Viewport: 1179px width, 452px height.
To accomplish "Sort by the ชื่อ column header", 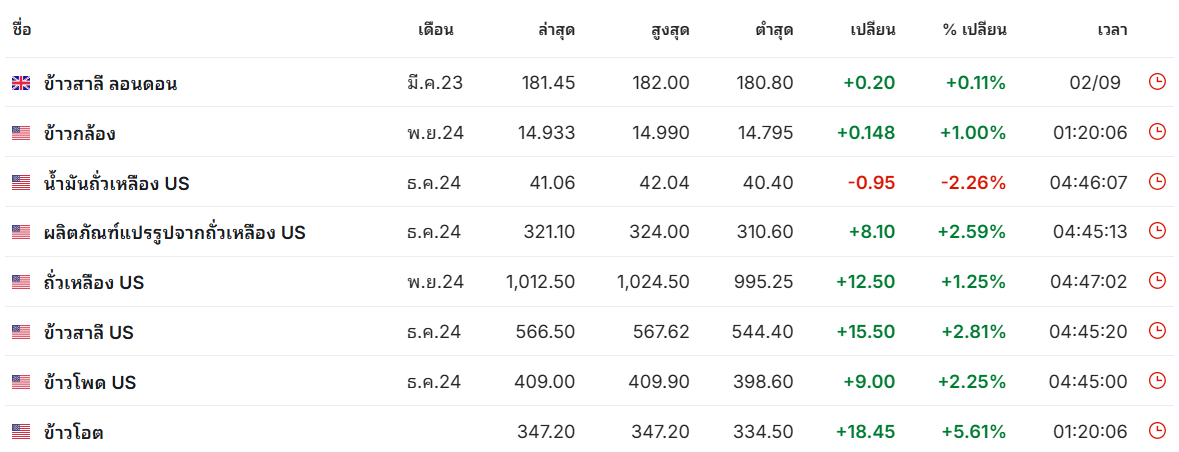I will point(22,29).
